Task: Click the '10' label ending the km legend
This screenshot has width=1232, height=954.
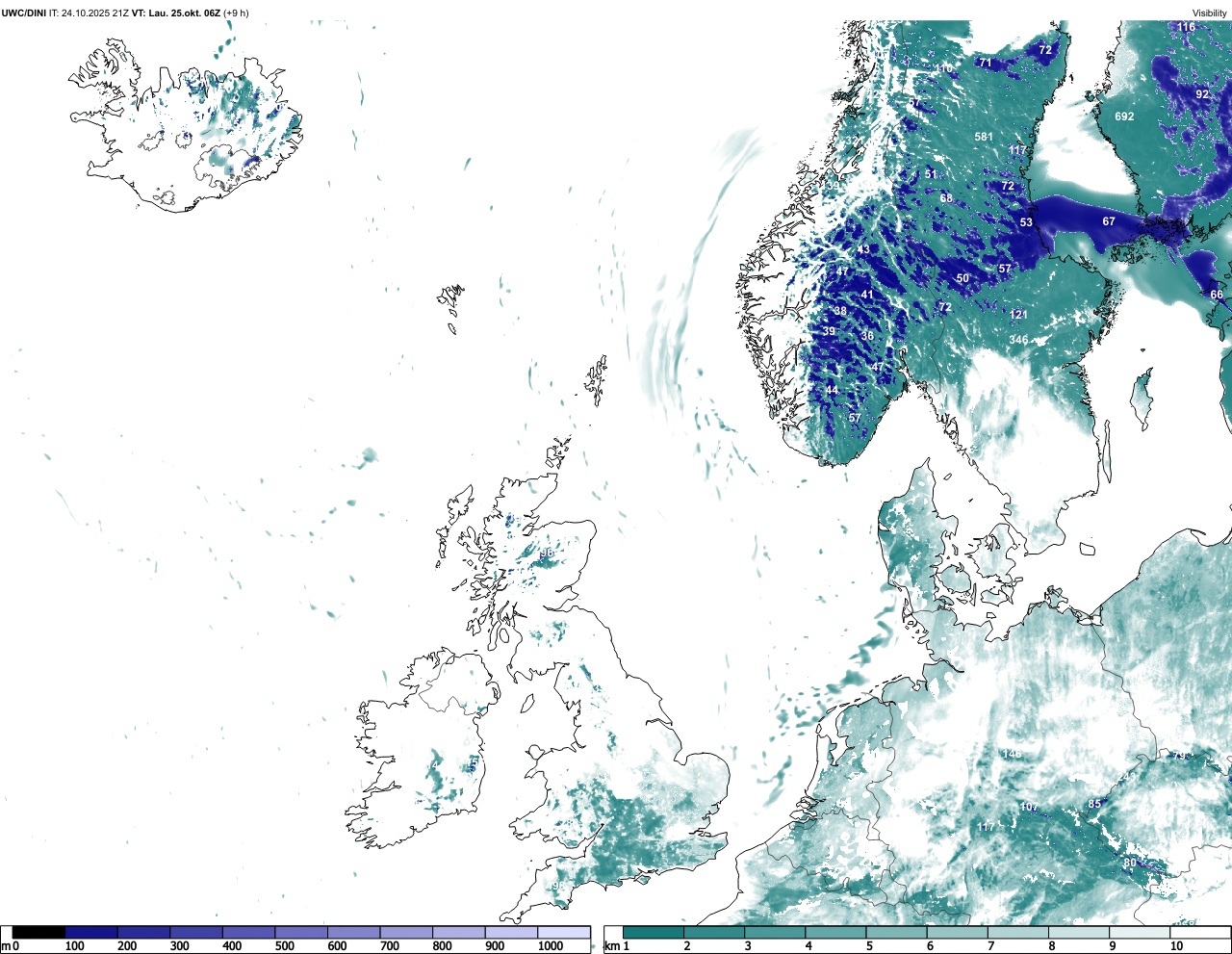Action: tap(1176, 946)
